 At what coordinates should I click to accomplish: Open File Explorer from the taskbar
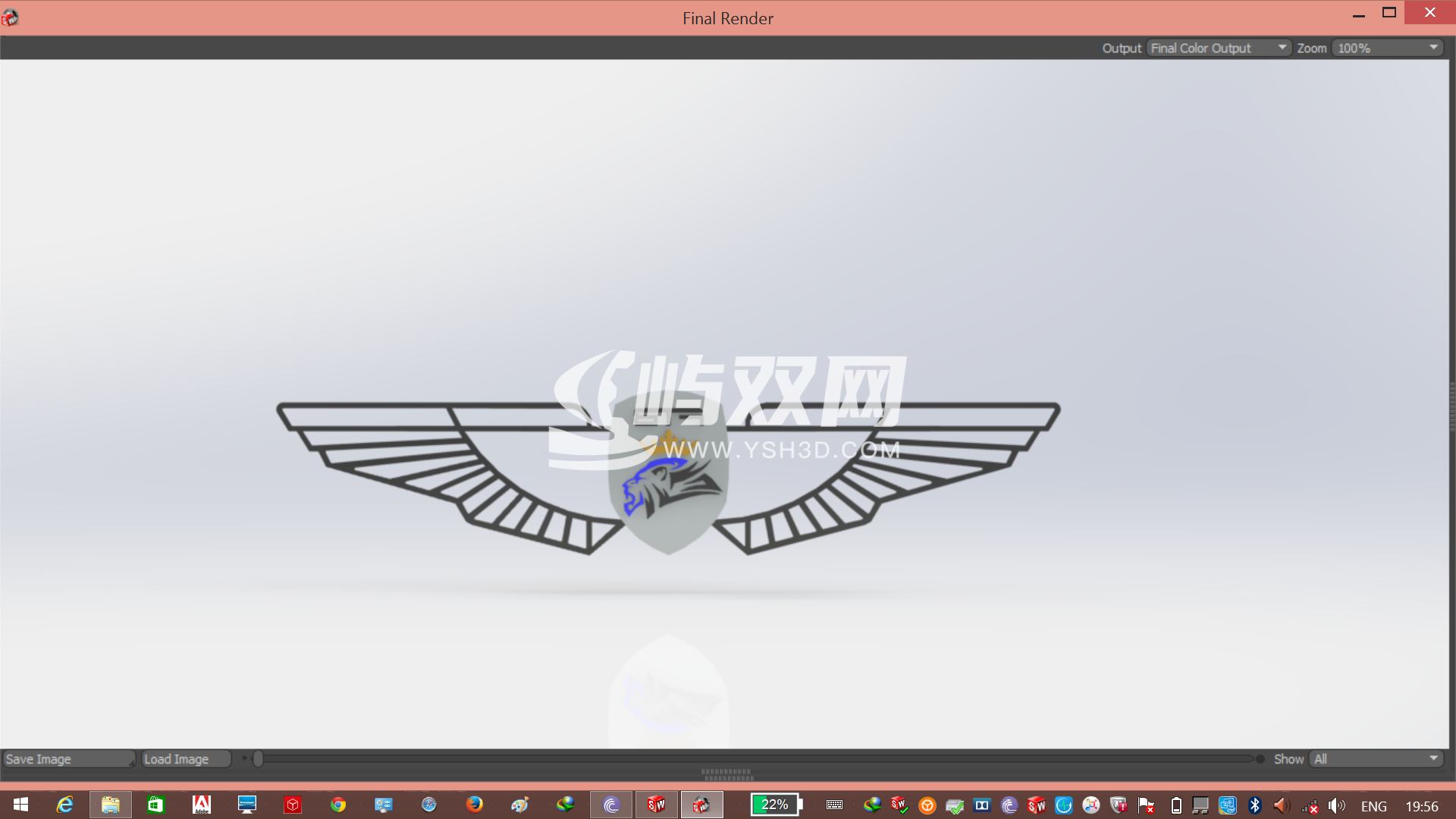pos(111,805)
